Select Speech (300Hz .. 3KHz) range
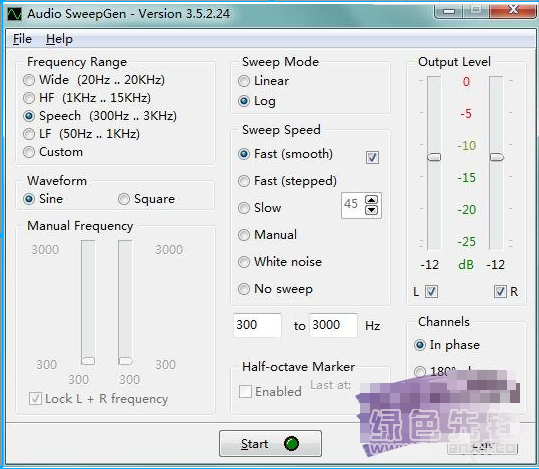Viewport: 539px width, 469px height. point(100,116)
